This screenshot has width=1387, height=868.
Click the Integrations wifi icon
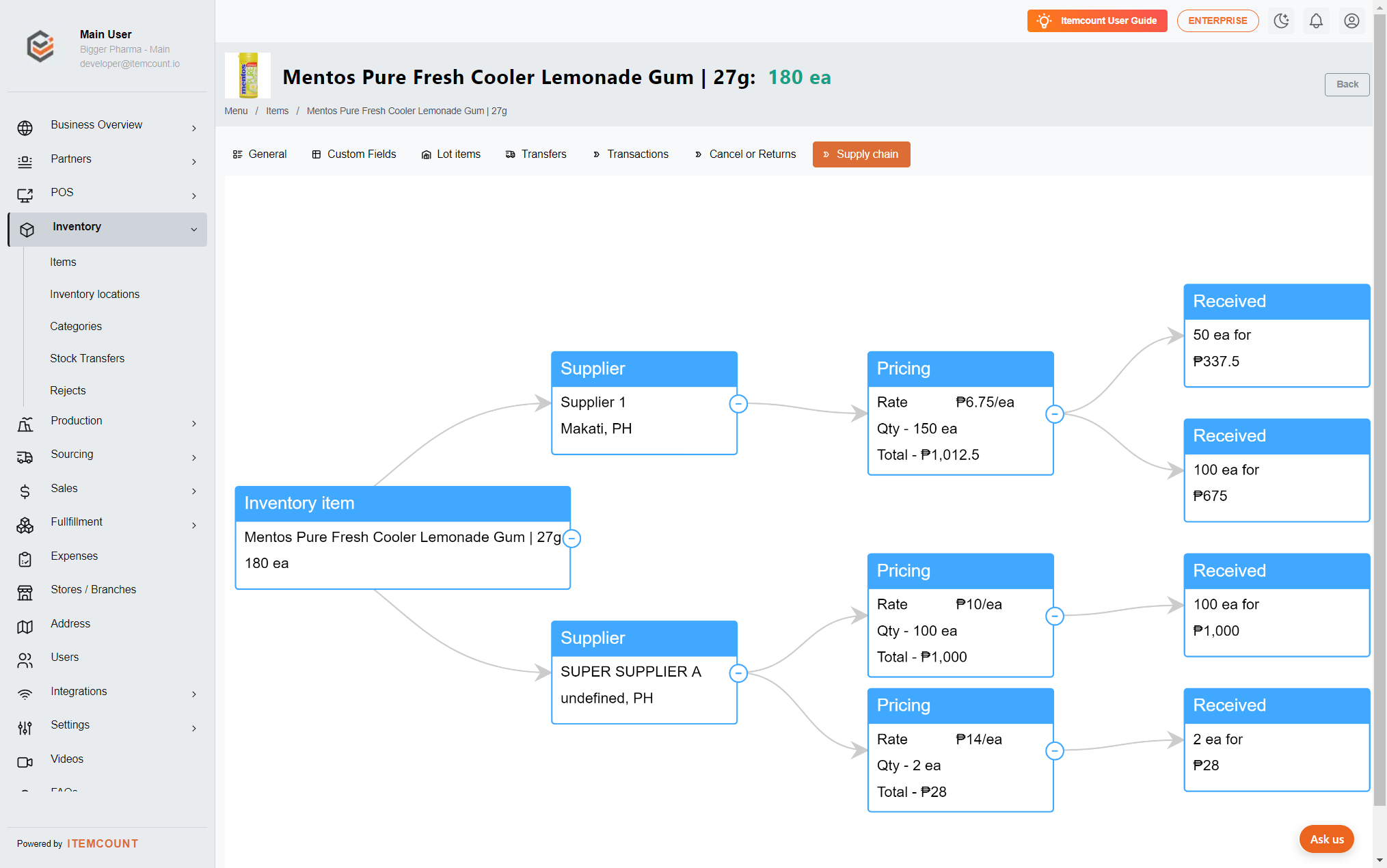pyautogui.click(x=25, y=694)
